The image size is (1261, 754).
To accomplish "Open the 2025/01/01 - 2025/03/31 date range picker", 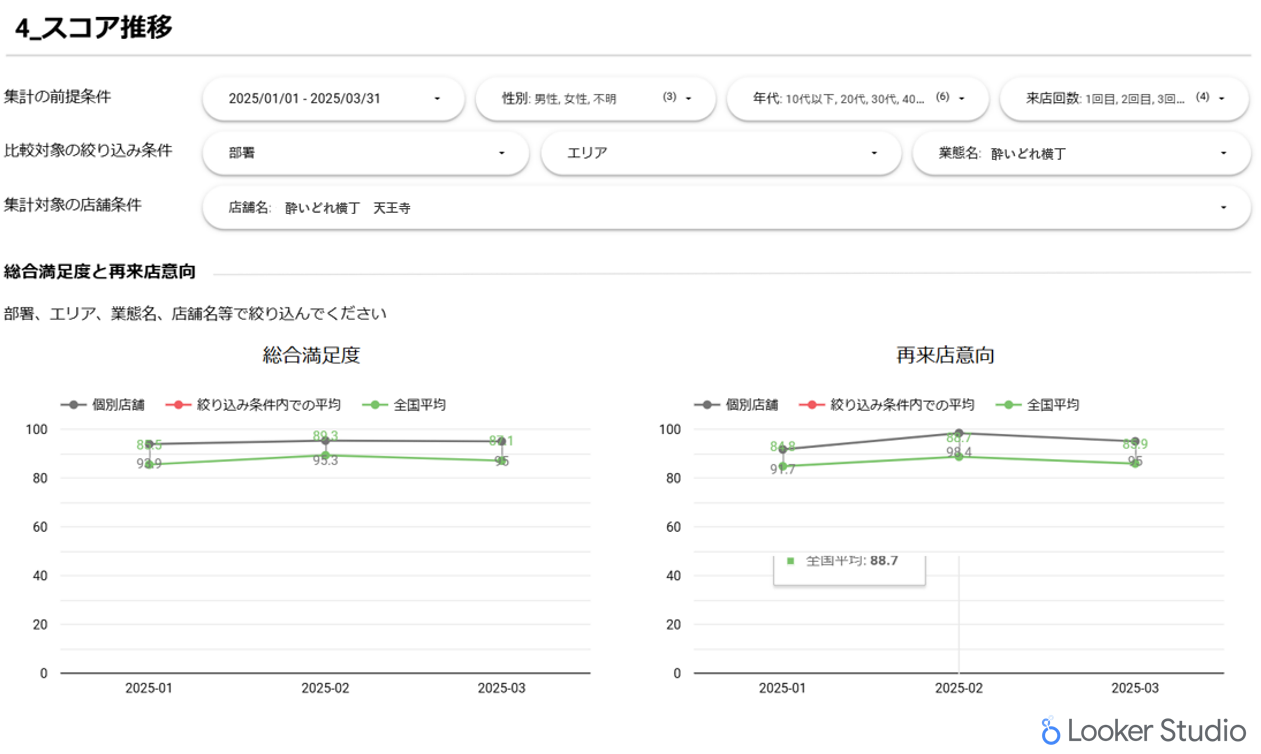I will pos(333,99).
